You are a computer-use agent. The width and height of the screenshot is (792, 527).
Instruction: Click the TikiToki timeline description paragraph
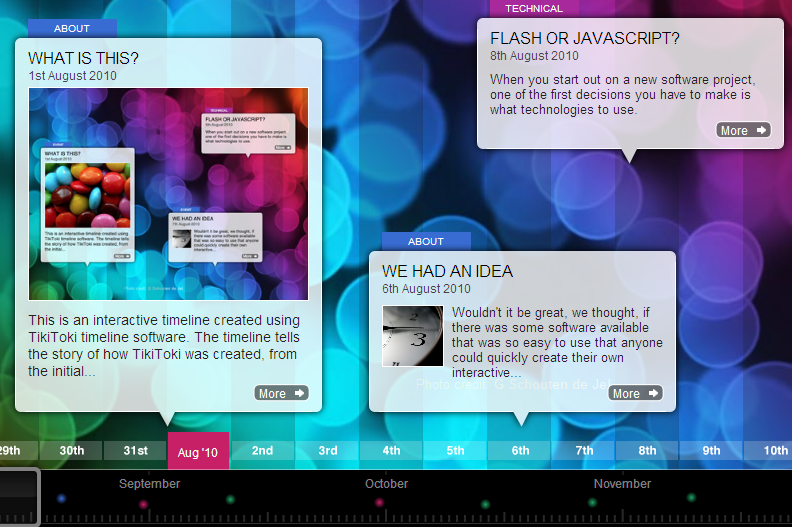click(x=164, y=346)
